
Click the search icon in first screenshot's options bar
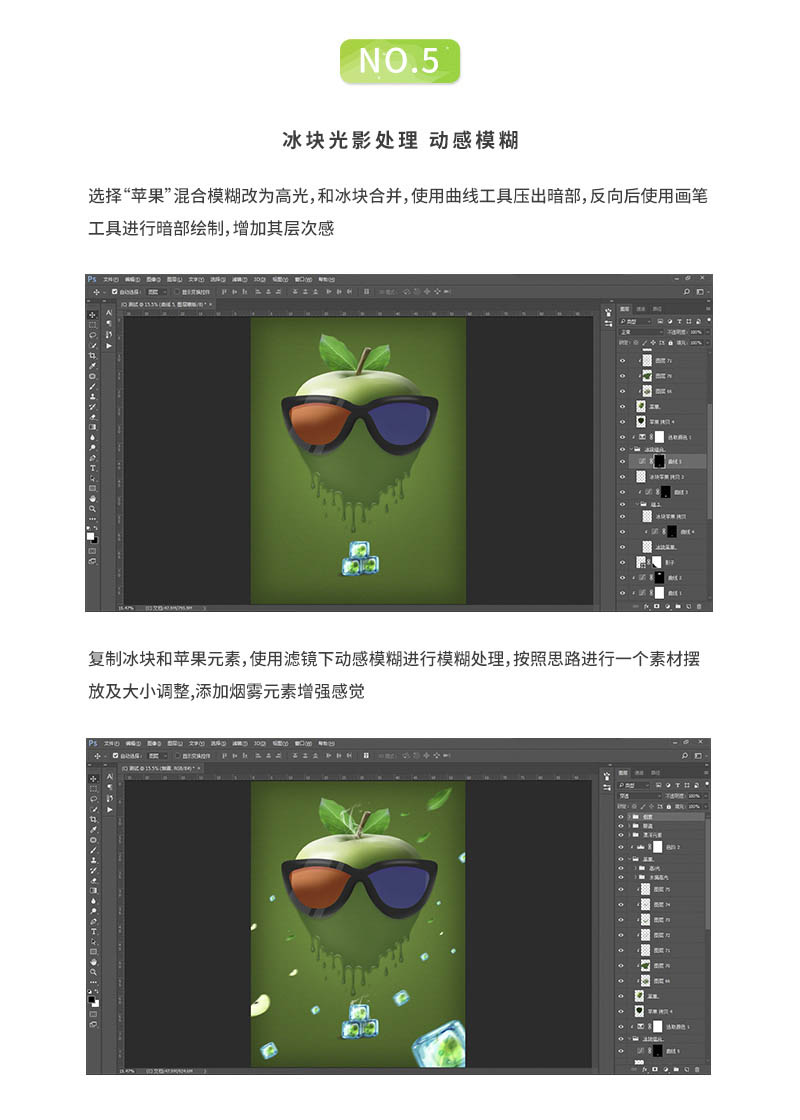686,291
